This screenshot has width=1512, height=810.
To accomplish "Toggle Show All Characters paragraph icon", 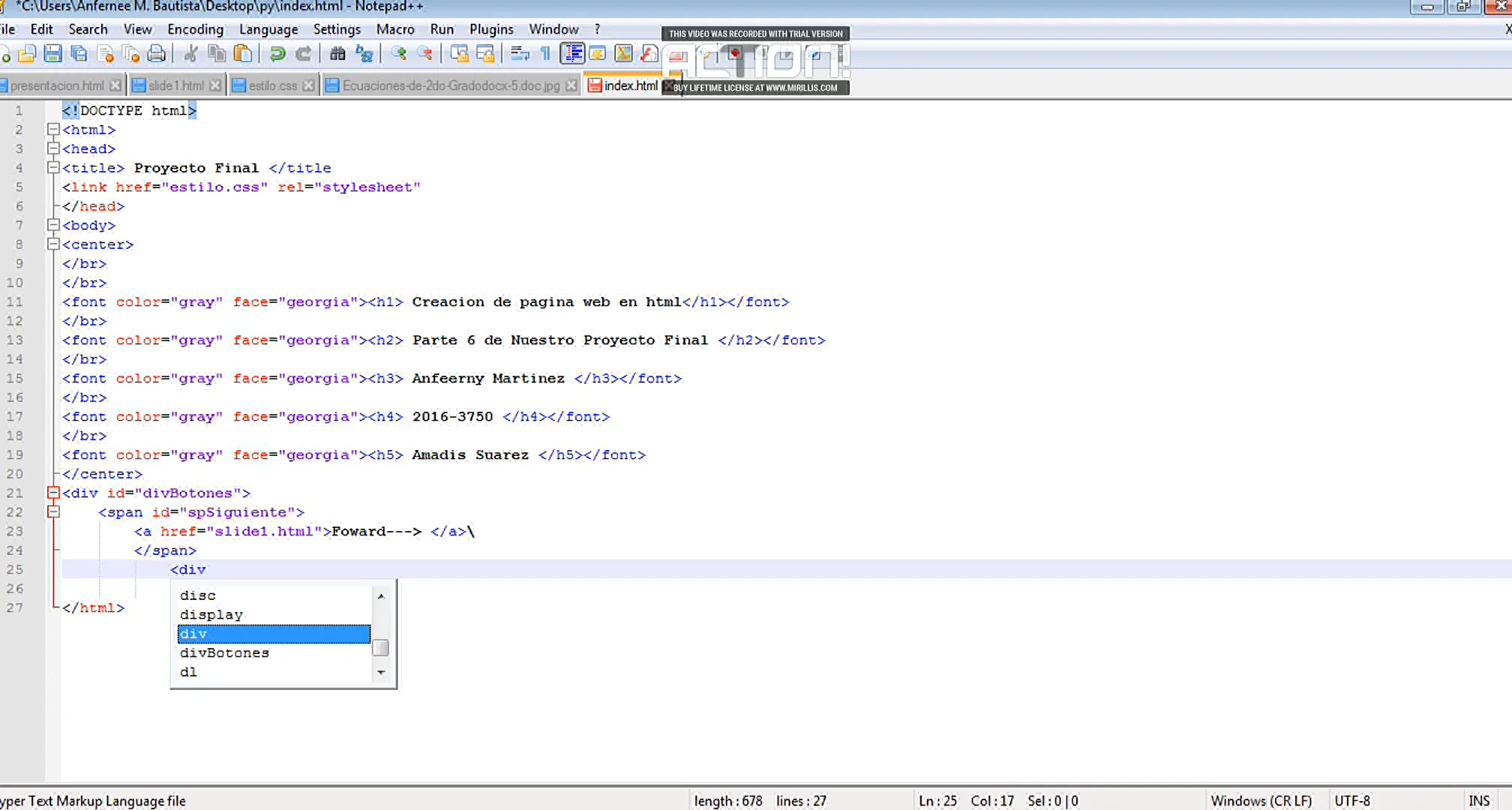I will tap(545, 54).
